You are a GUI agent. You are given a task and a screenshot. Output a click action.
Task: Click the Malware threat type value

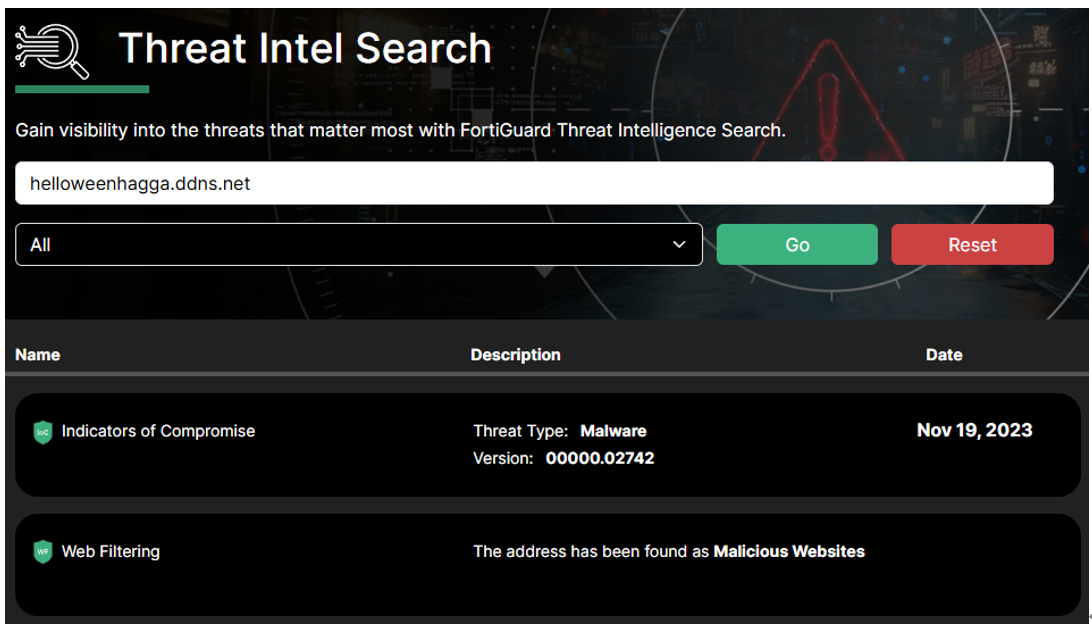point(613,431)
